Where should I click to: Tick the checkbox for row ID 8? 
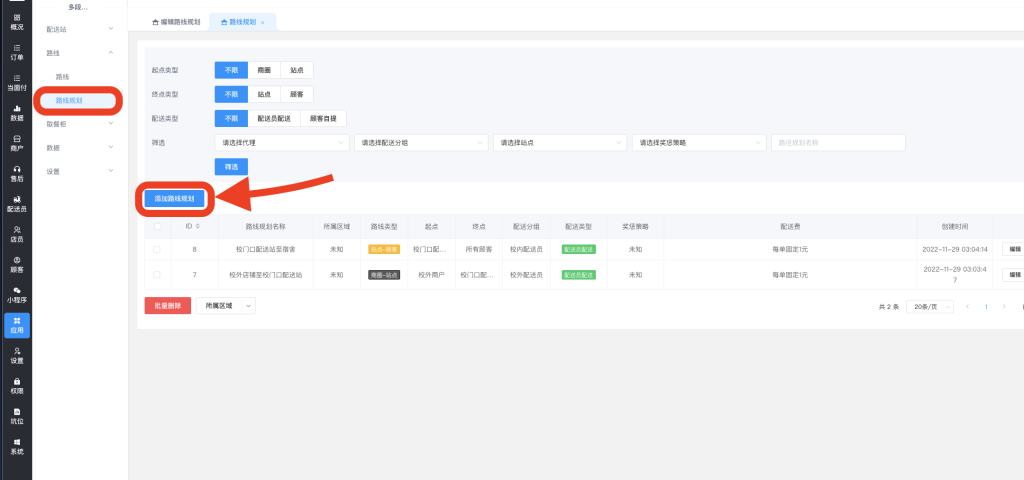coord(156,249)
